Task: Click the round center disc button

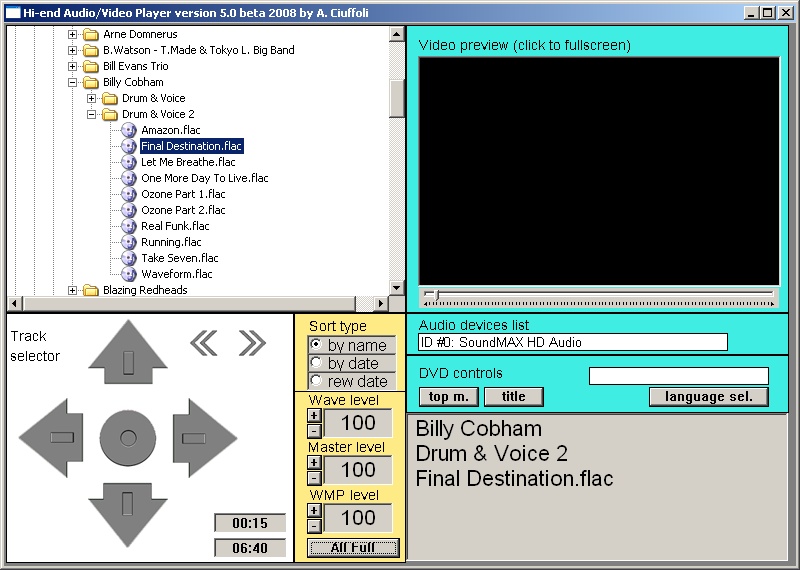Action: click(x=128, y=436)
